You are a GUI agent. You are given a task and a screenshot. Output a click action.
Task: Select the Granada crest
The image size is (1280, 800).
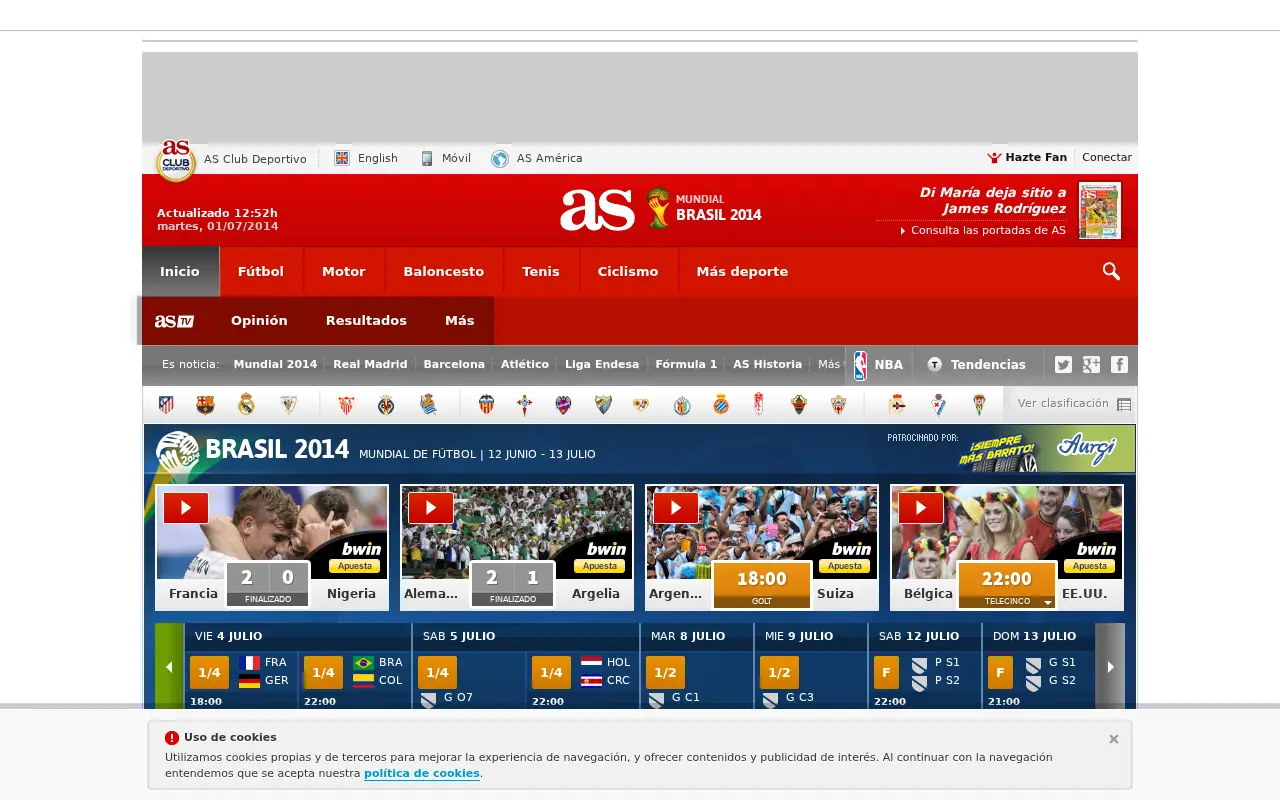759,404
